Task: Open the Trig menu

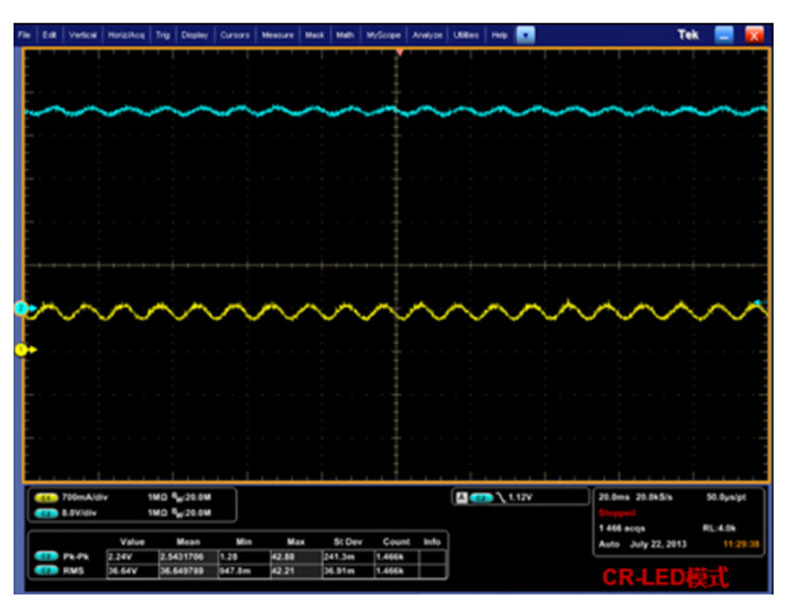Action: coord(163,35)
